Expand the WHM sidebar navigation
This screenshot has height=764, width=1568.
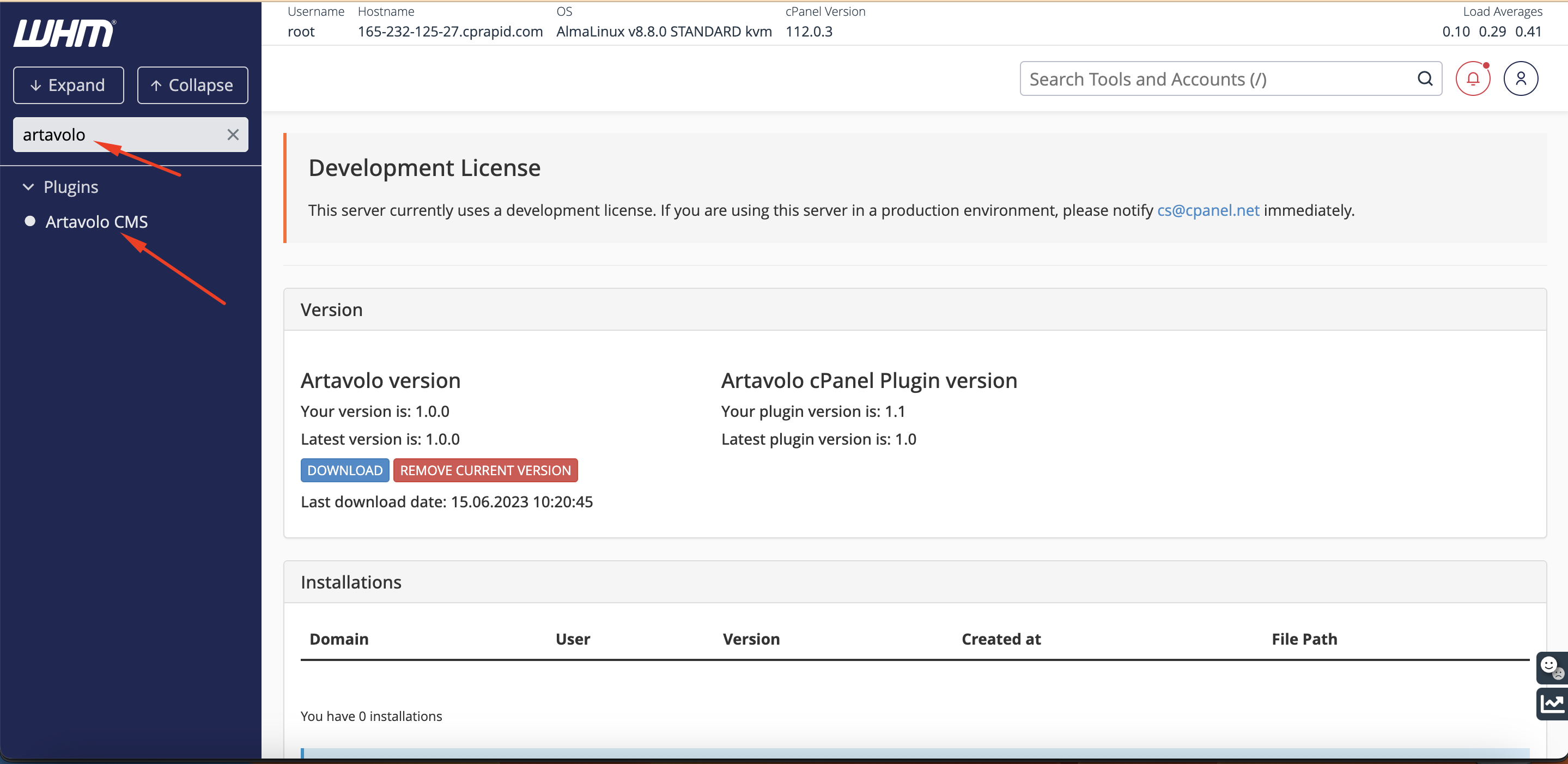pos(67,84)
